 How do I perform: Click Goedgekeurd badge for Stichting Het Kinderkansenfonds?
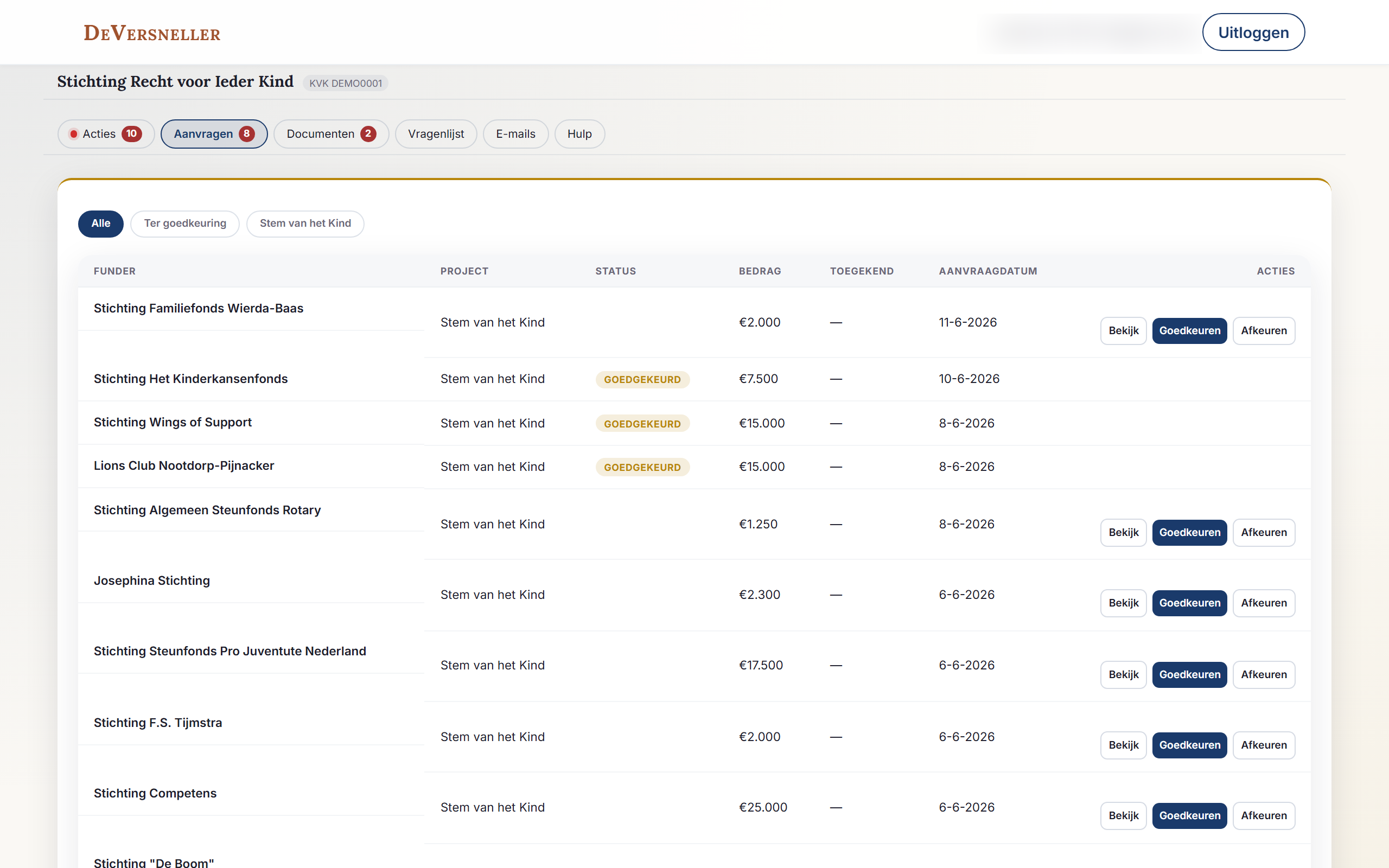tap(642, 379)
